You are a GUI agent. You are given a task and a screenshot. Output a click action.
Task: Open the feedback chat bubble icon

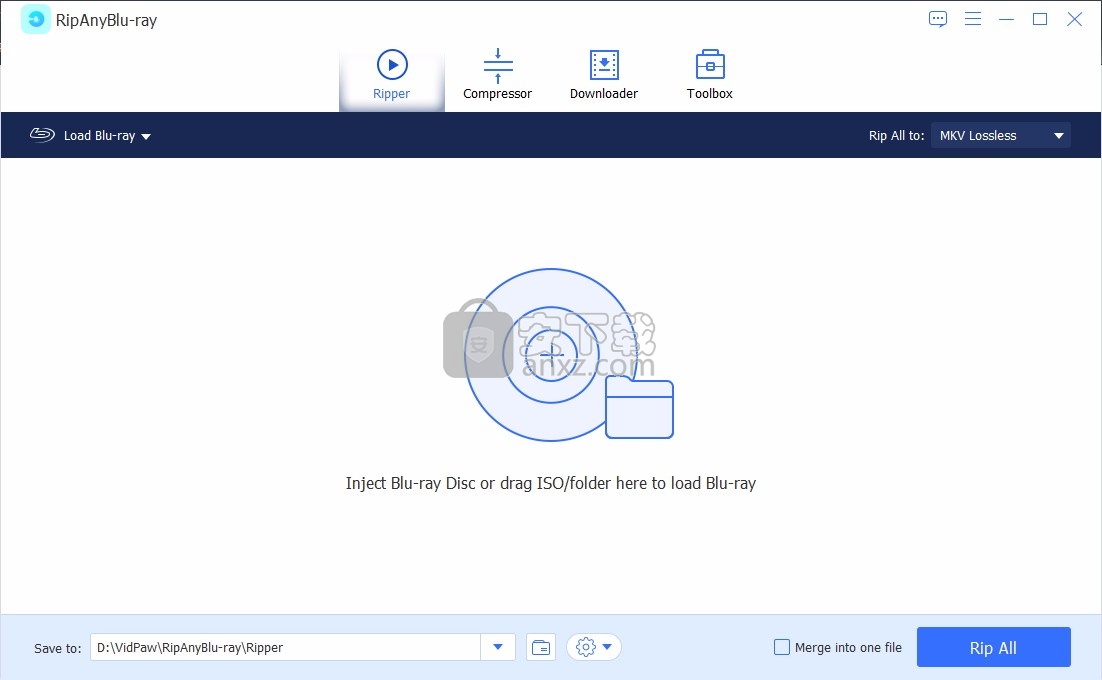[x=938, y=19]
